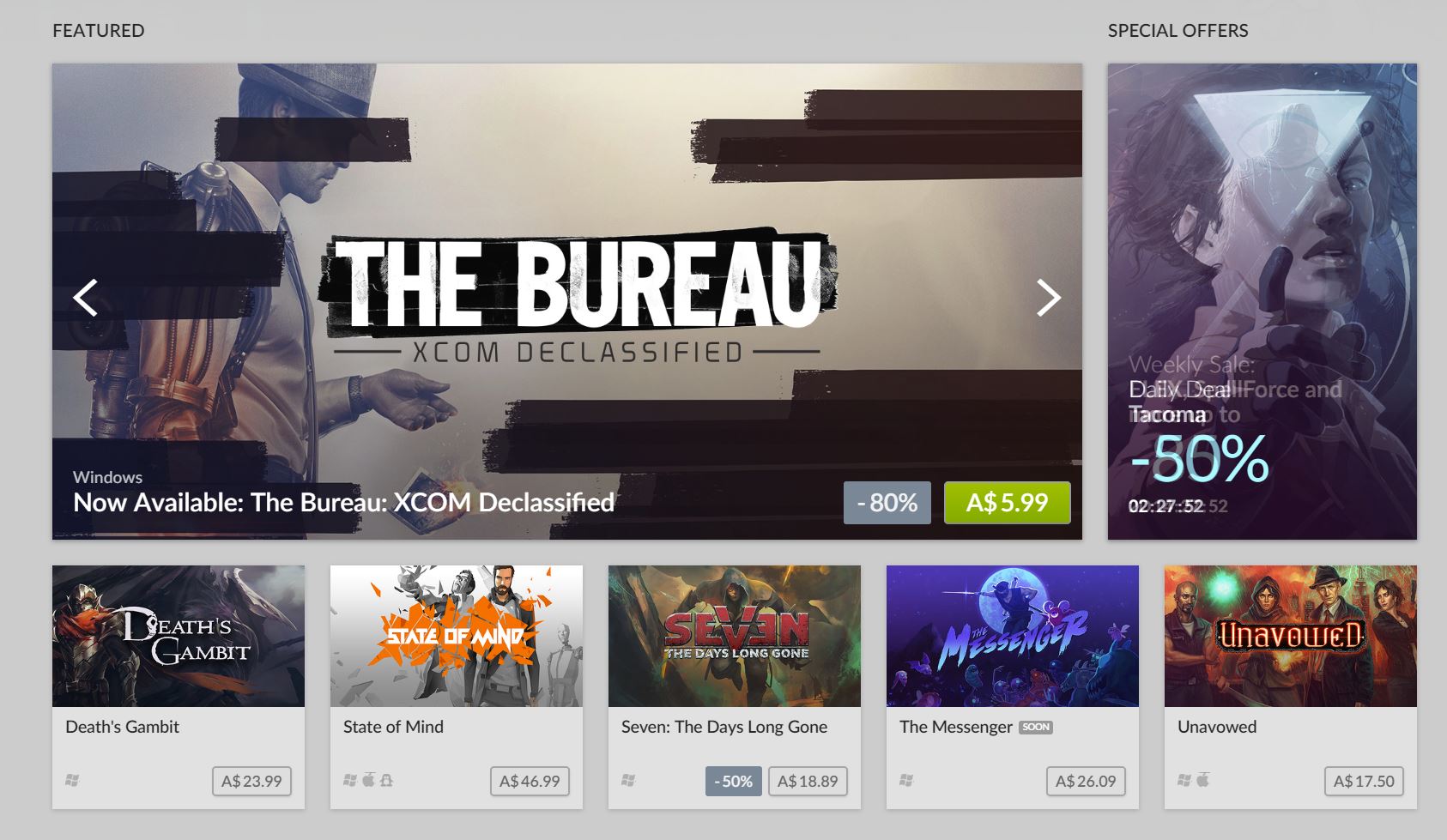Click Windows icon on Seven card
1447x840 pixels.
pyautogui.click(x=628, y=780)
